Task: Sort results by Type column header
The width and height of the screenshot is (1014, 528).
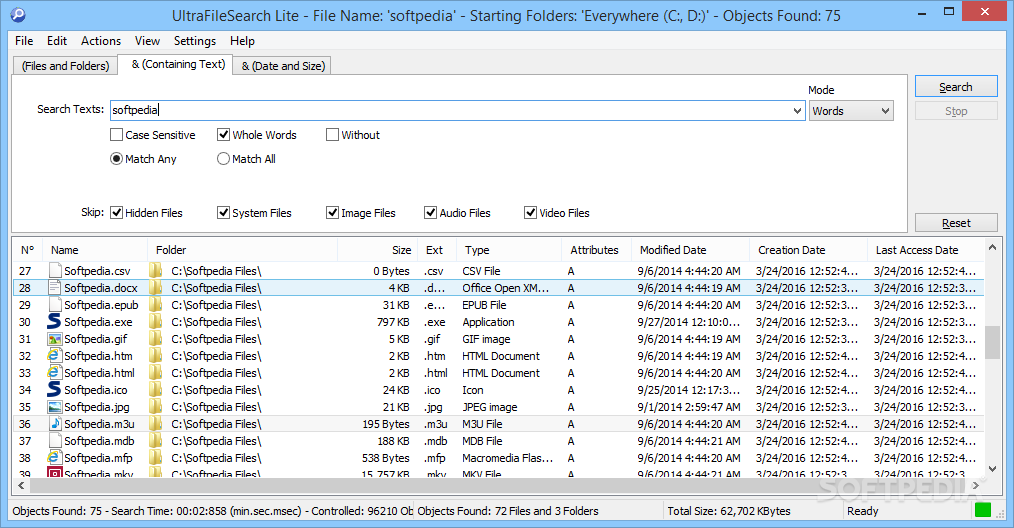Action: tap(509, 250)
